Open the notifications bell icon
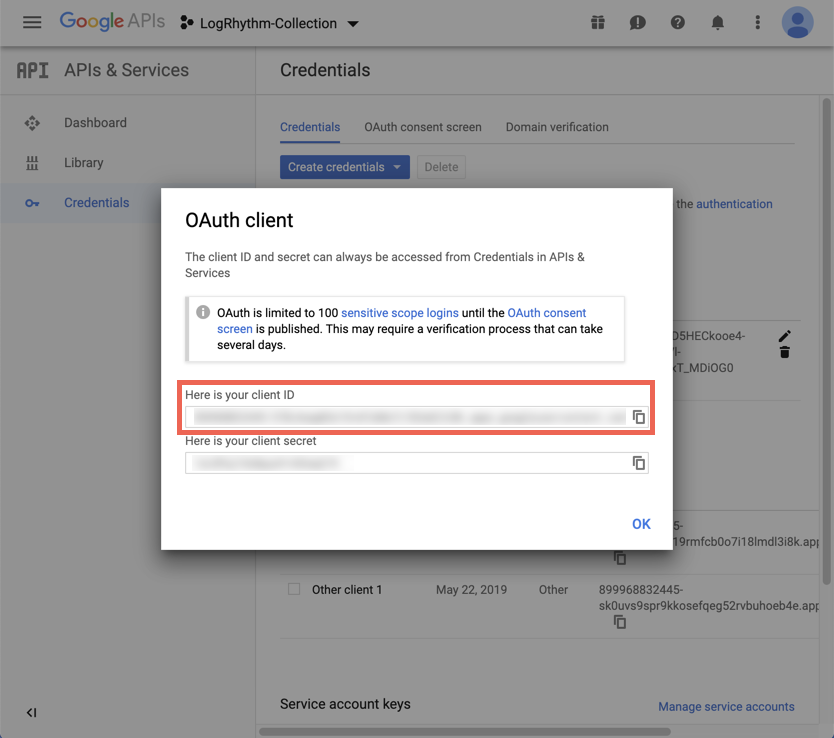 (718, 22)
